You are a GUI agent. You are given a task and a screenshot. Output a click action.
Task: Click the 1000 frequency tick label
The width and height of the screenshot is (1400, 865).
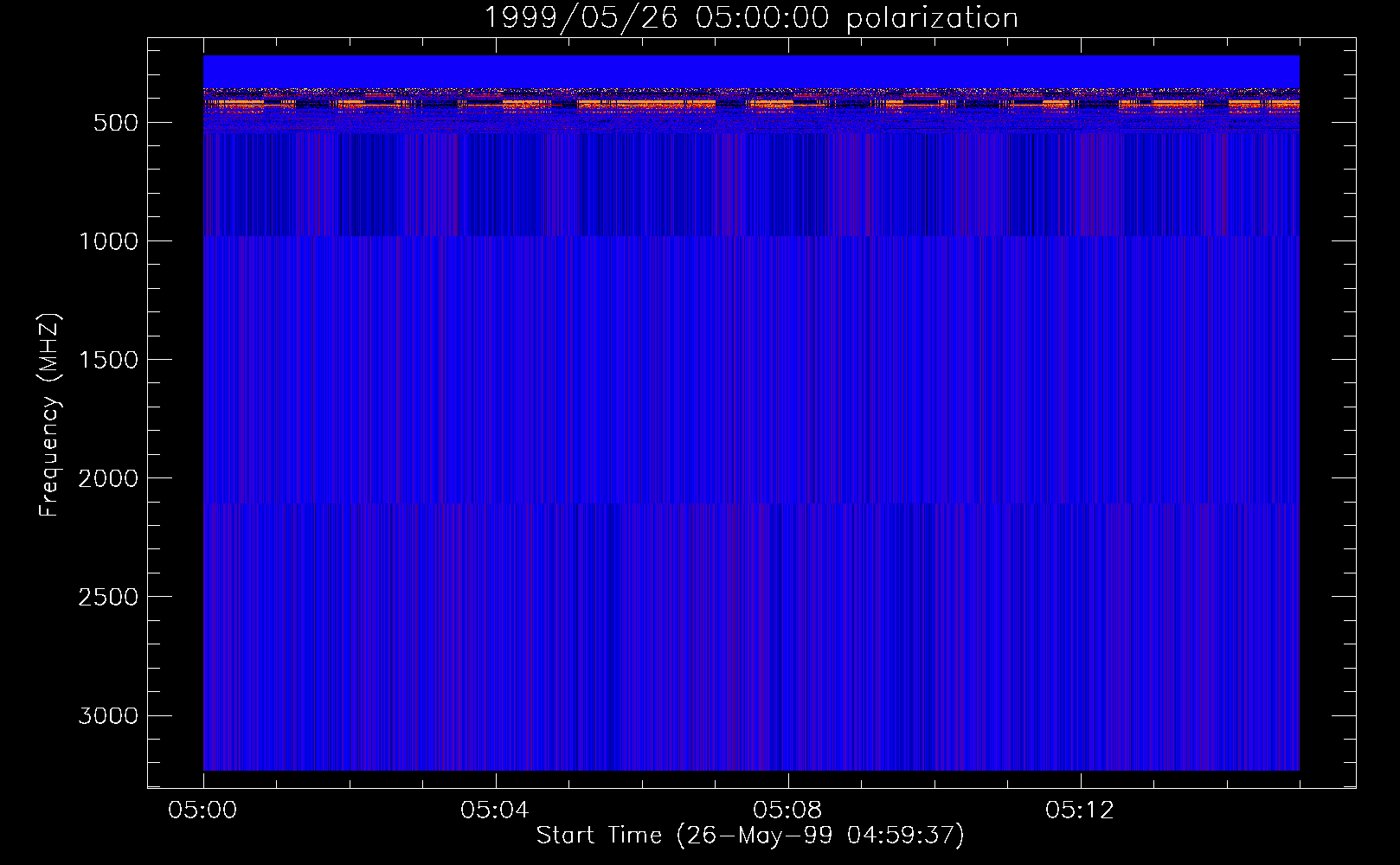108,241
